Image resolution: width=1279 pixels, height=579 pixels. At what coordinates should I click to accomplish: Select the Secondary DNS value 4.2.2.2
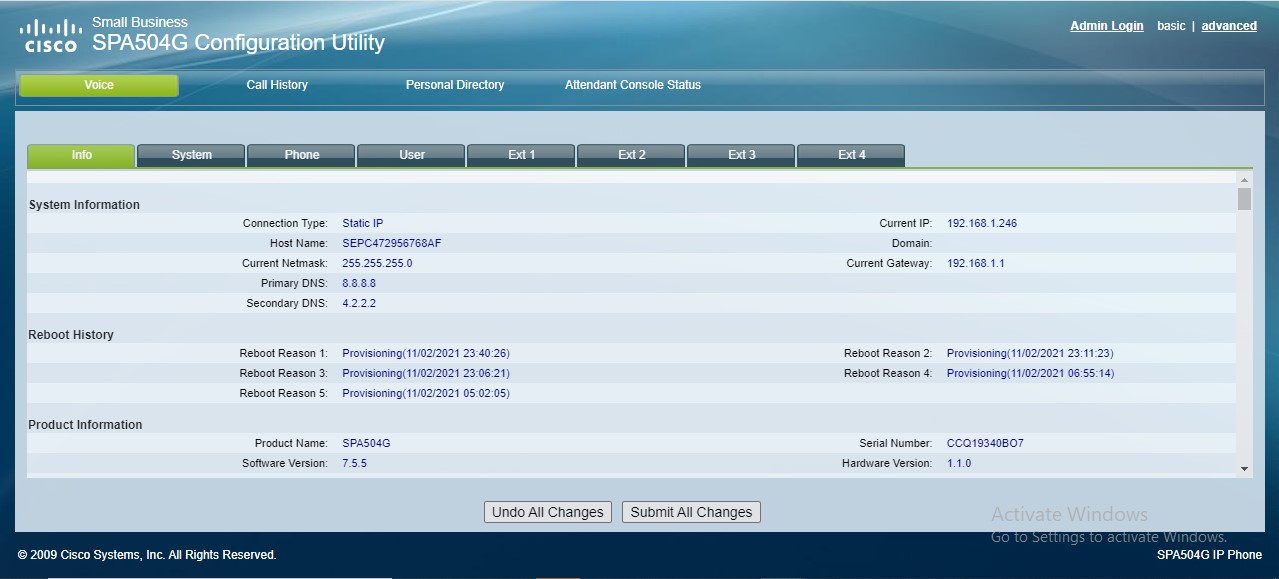point(359,303)
